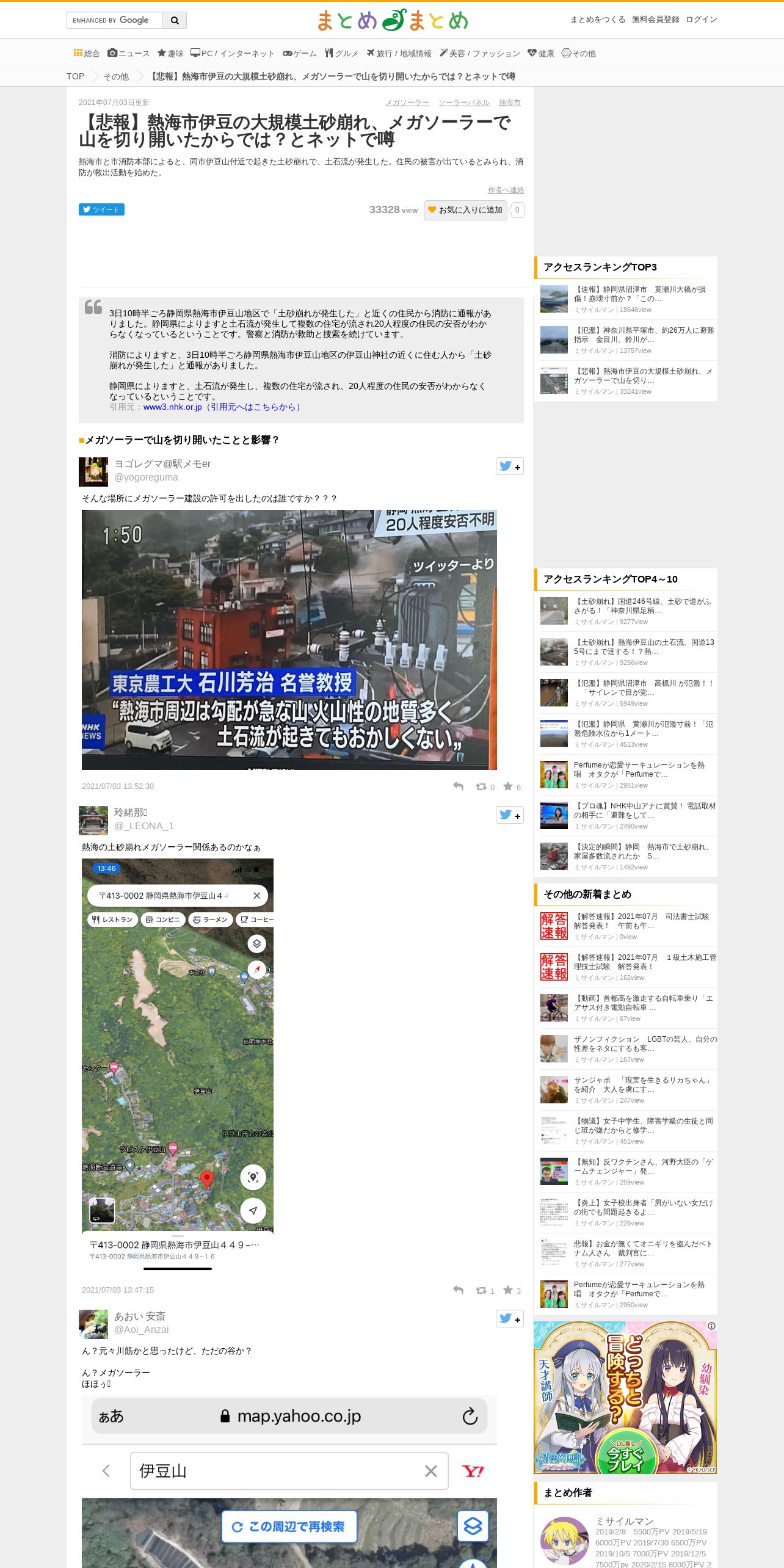Open the www3.nhk.or.jp source link
The image size is (784, 1568).
click(x=223, y=407)
